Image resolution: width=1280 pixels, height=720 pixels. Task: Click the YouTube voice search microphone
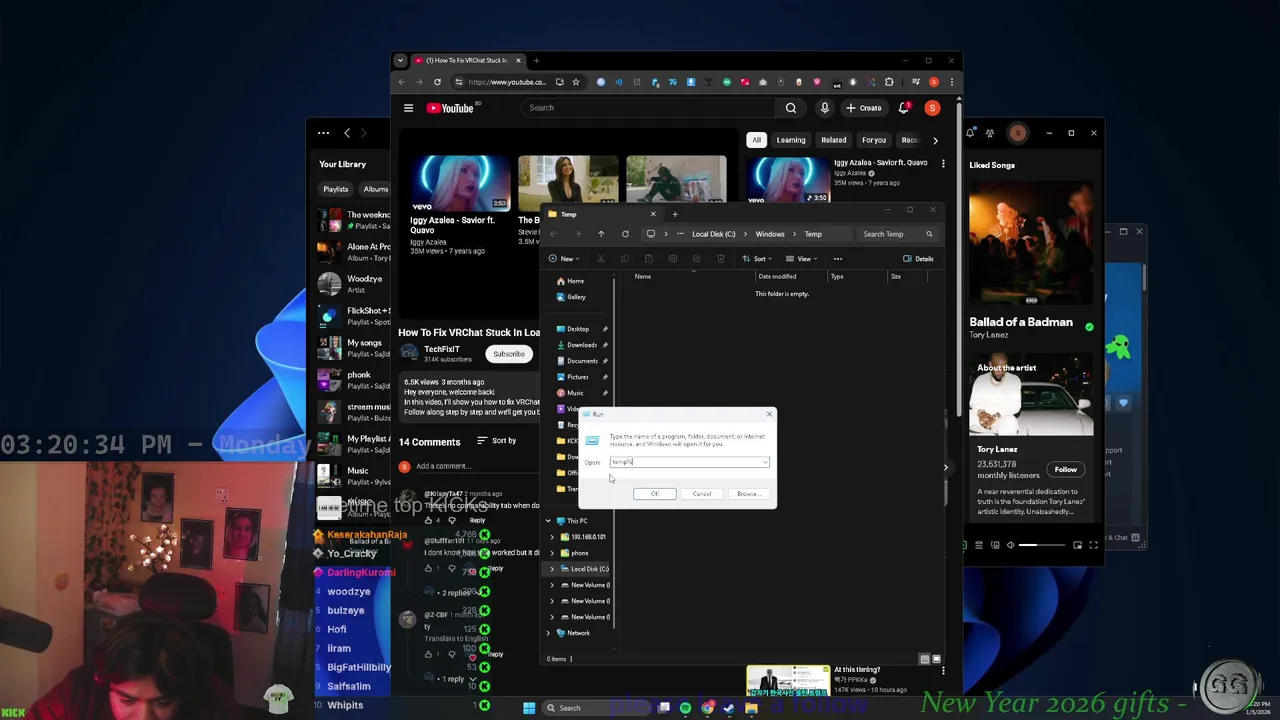pyautogui.click(x=825, y=108)
